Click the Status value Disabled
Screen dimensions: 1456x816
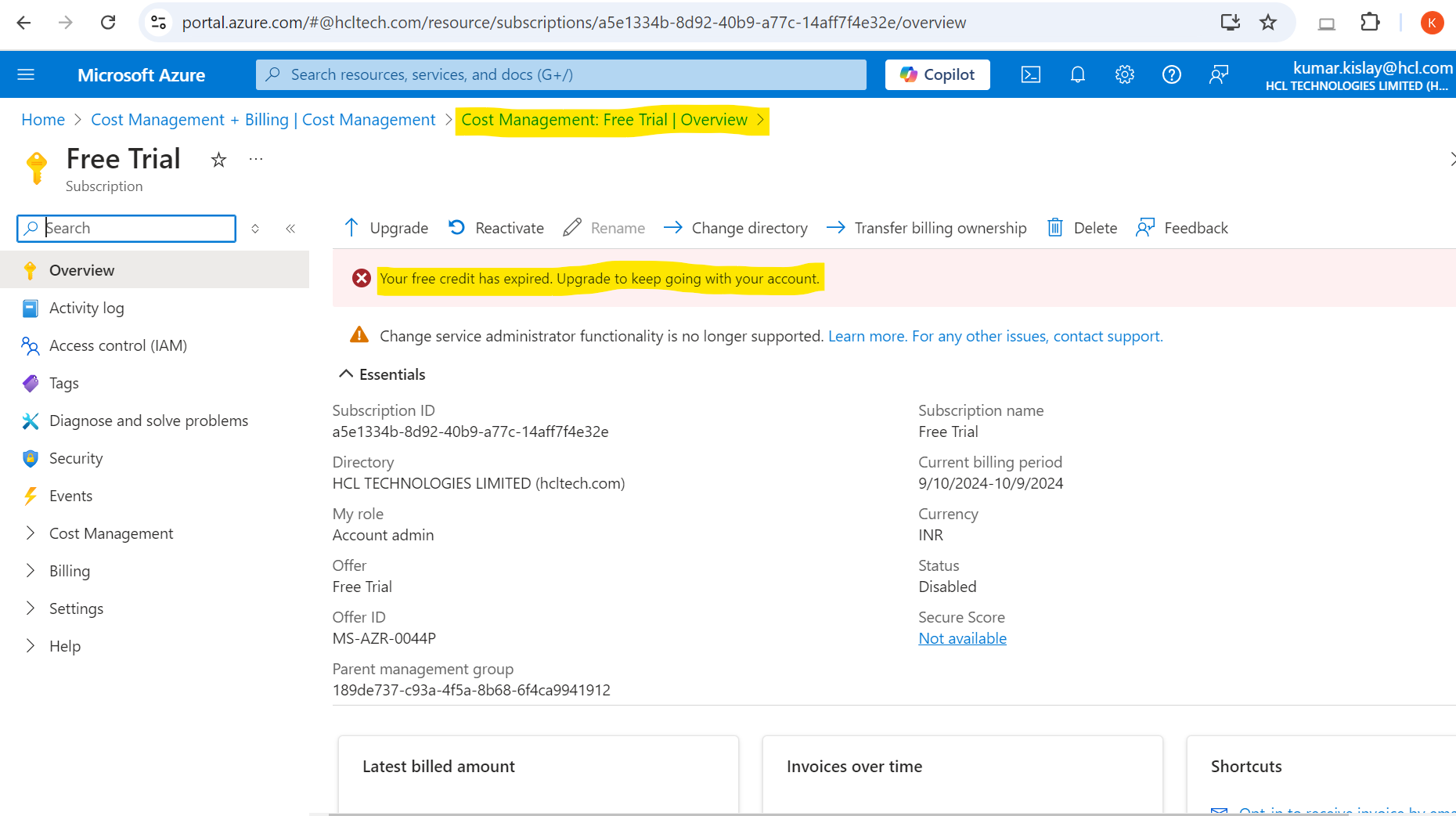(947, 587)
